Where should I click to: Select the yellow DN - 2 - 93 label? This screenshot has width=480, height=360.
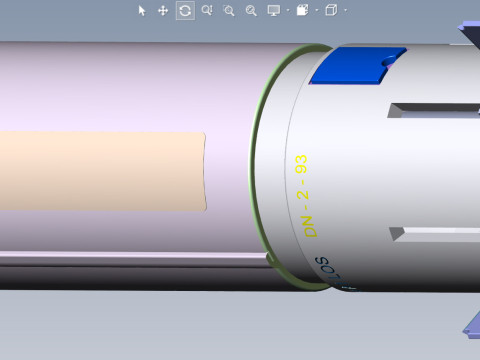tap(306, 196)
